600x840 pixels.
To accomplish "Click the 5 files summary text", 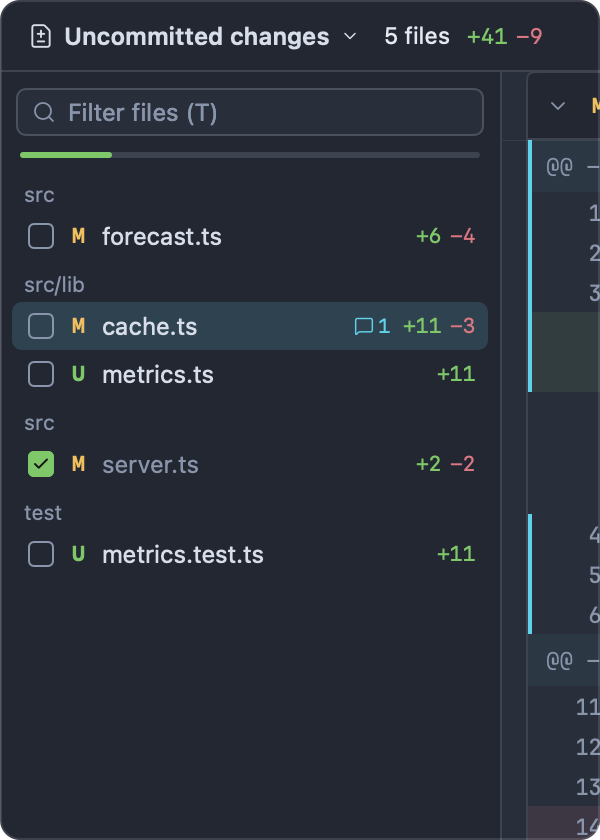I will (417, 36).
